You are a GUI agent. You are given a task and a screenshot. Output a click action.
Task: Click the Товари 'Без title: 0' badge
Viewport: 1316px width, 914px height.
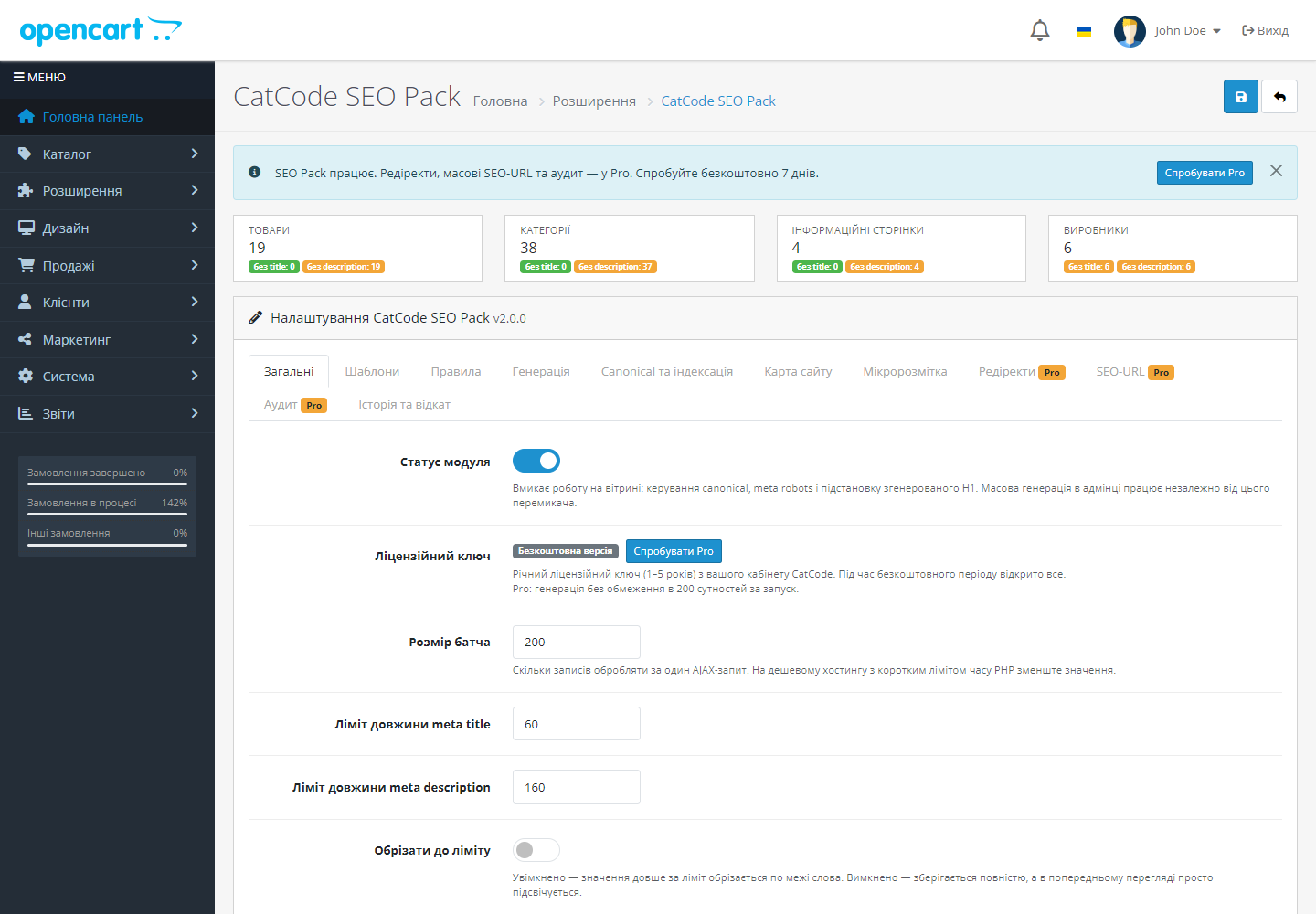click(274, 267)
